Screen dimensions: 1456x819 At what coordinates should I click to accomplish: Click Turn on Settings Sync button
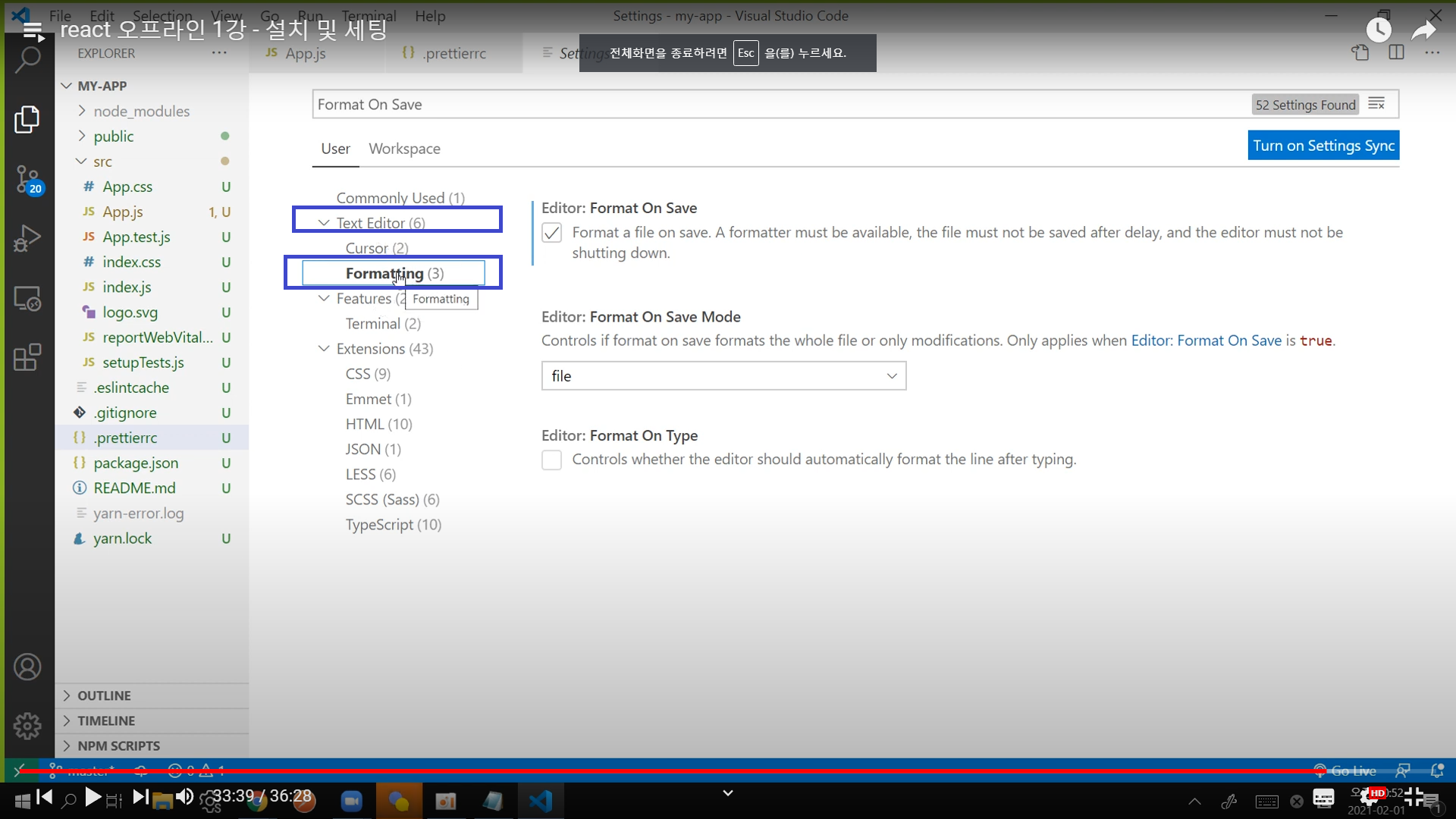[1323, 146]
